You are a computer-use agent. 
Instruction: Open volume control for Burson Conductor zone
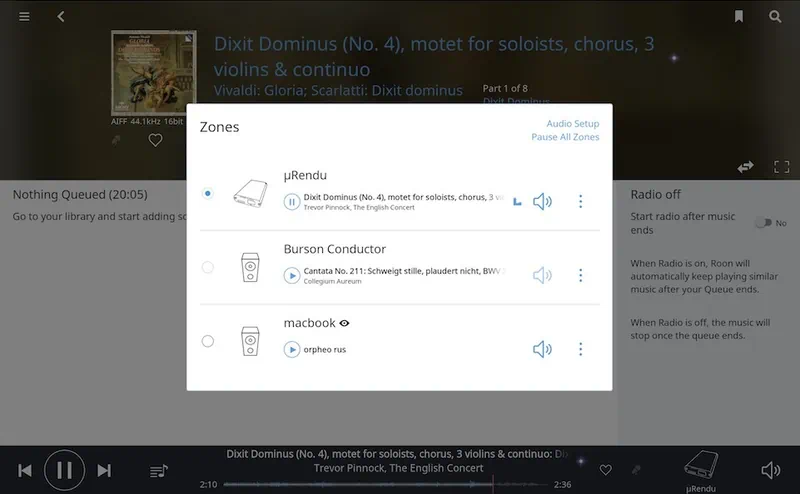point(542,276)
